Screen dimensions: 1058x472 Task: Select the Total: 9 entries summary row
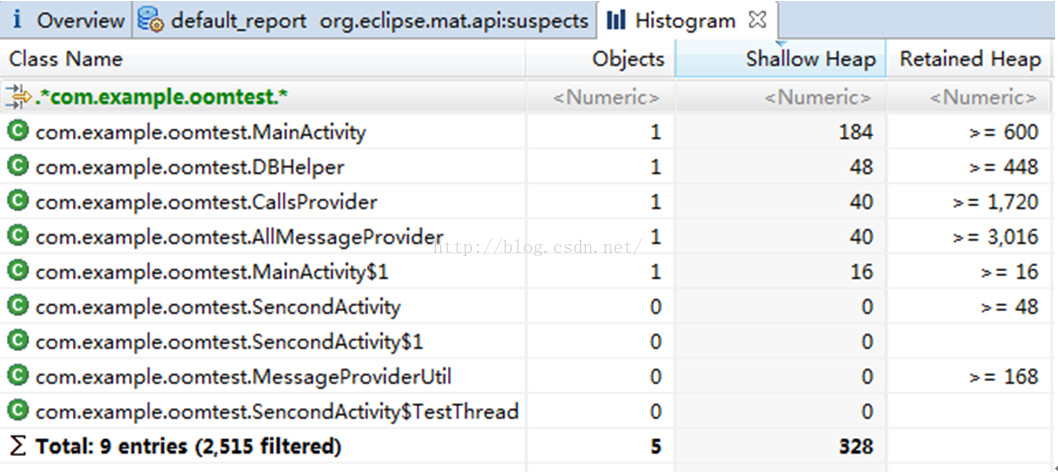188,446
